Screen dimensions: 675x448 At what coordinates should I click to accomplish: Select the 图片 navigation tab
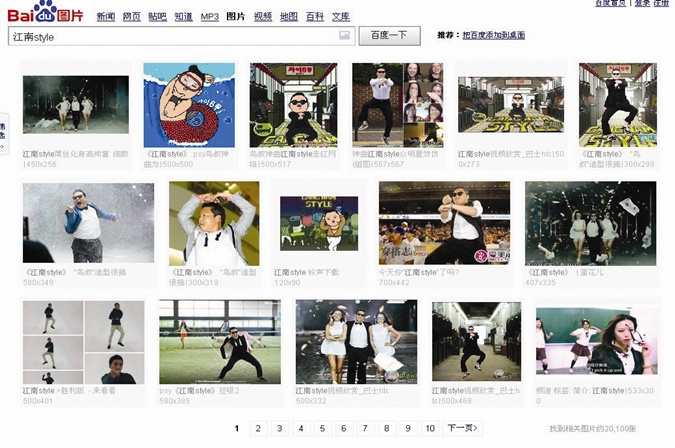(236, 17)
